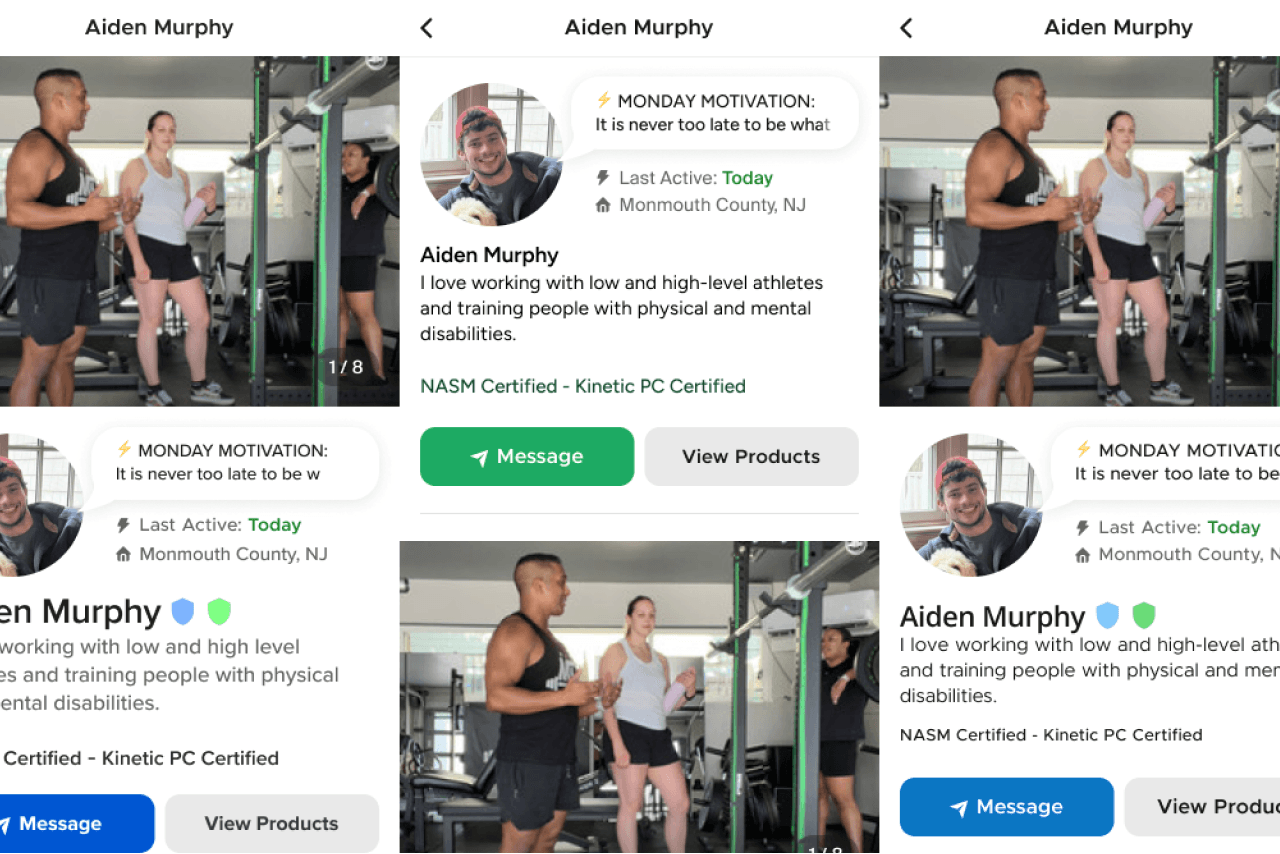Click the house icon beside Monmouth County in middle panel
The height and width of the screenshot is (854, 1280).
603,205
